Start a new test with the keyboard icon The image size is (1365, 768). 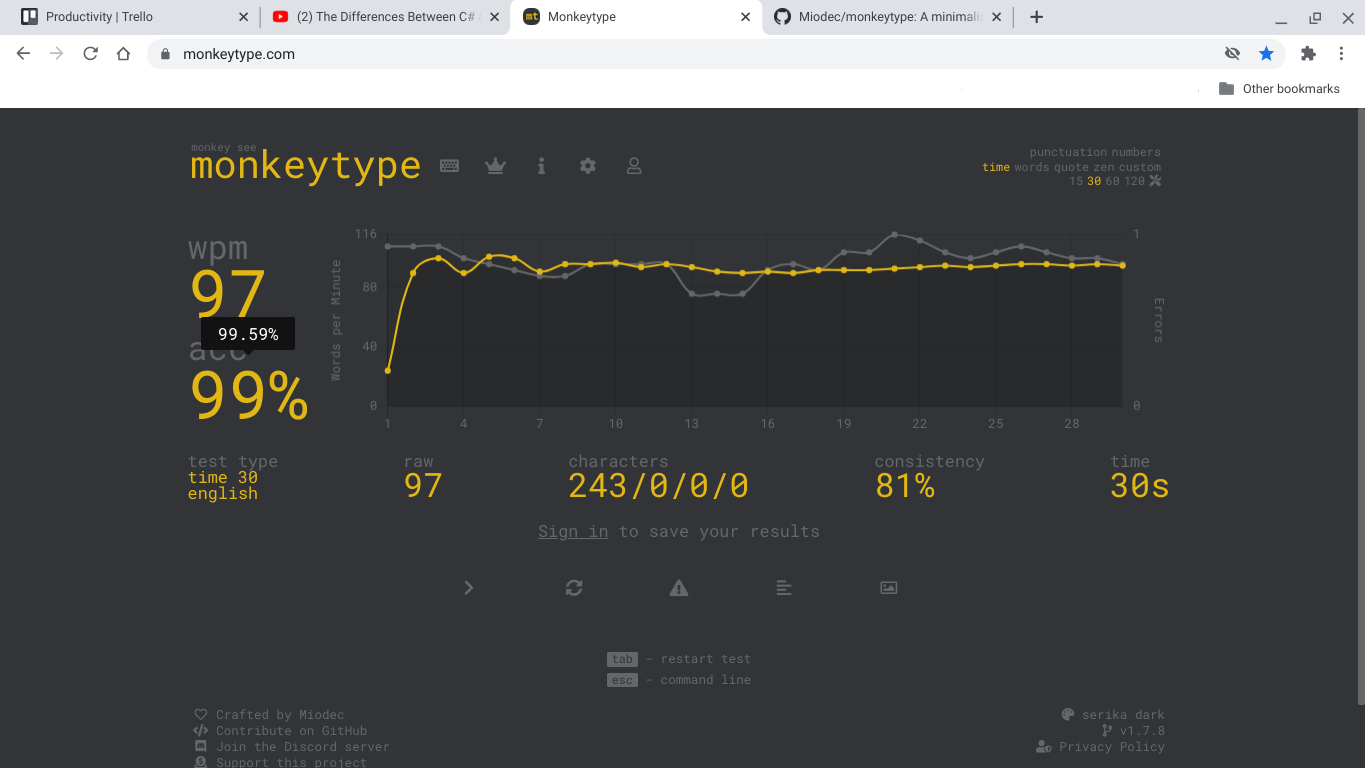tap(449, 166)
